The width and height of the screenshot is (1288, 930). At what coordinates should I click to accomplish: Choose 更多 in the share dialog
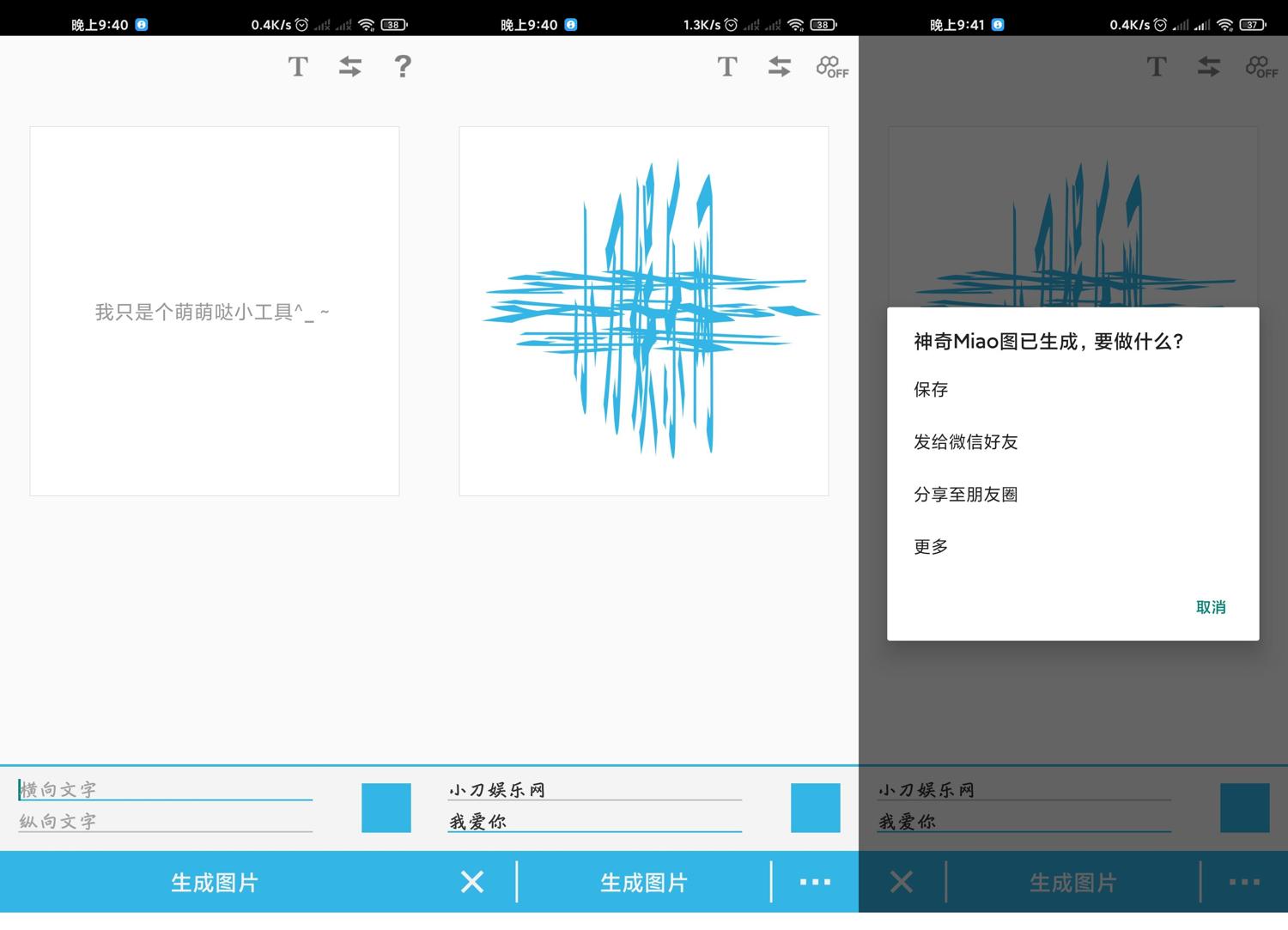tap(930, 546)
